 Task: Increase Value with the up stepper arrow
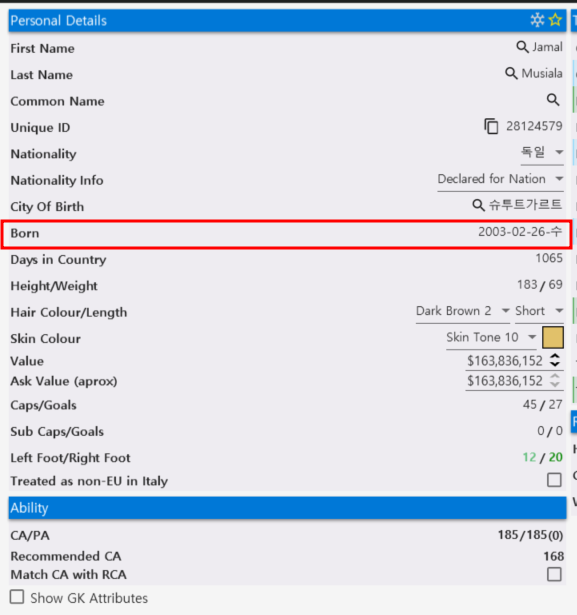(x=555, y=356)
